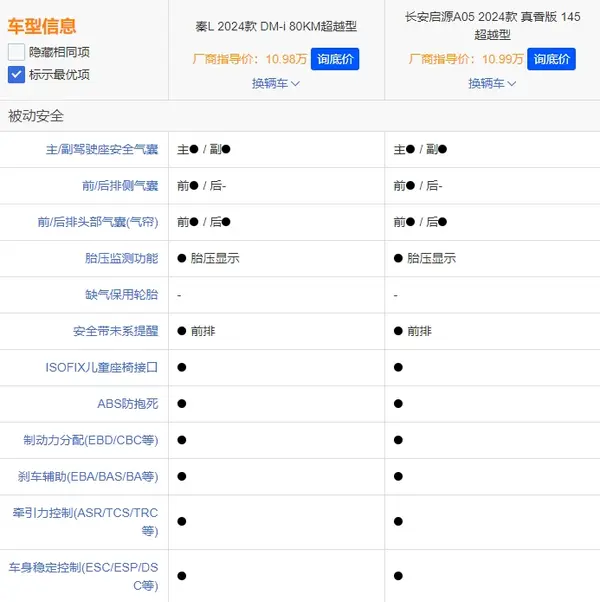Click the ISOFIX儿童座椅接口 label

102,367
